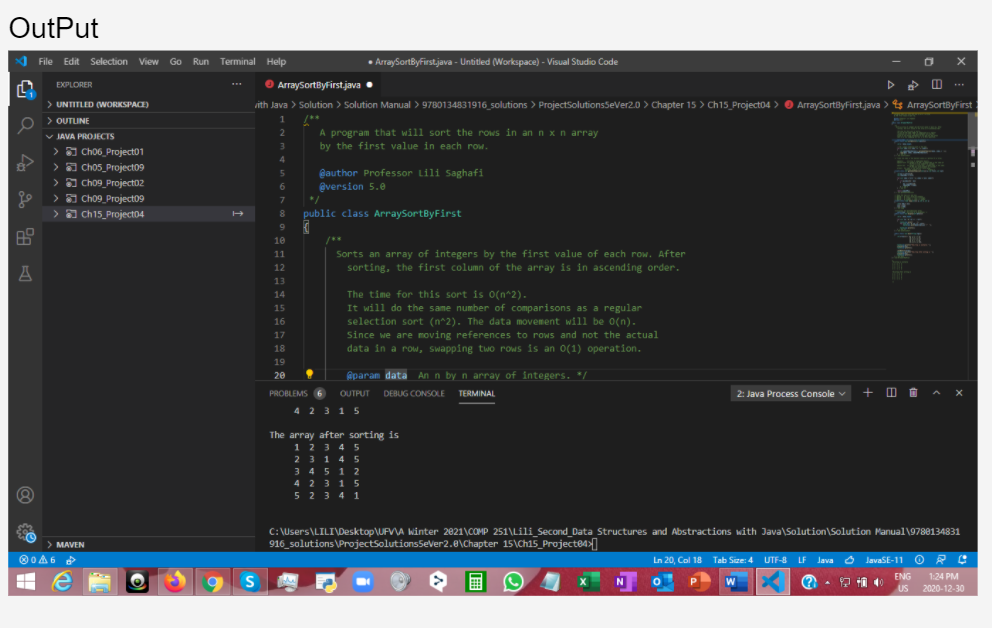This screenshot has height=628, width=992.
Task: Switch to the PROBLEMS panel tab
Action: point(290,394)
